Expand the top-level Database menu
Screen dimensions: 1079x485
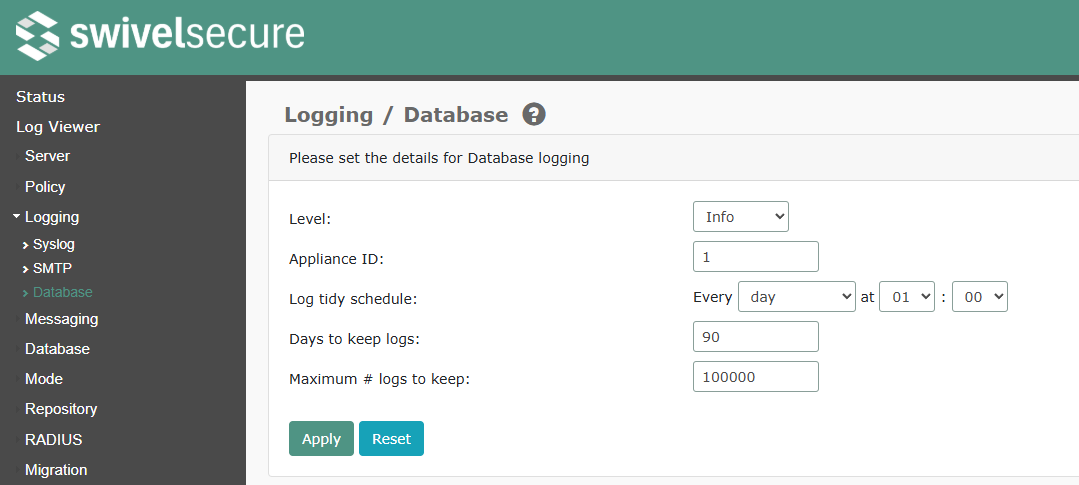tap(57, 349)
